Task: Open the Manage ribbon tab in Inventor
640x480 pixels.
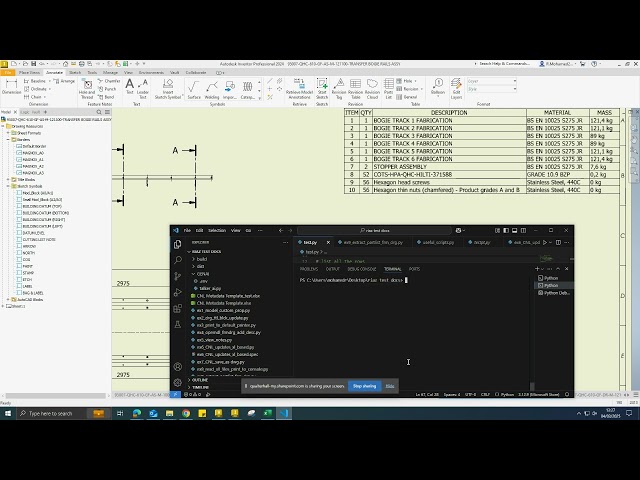Action: 110,73
